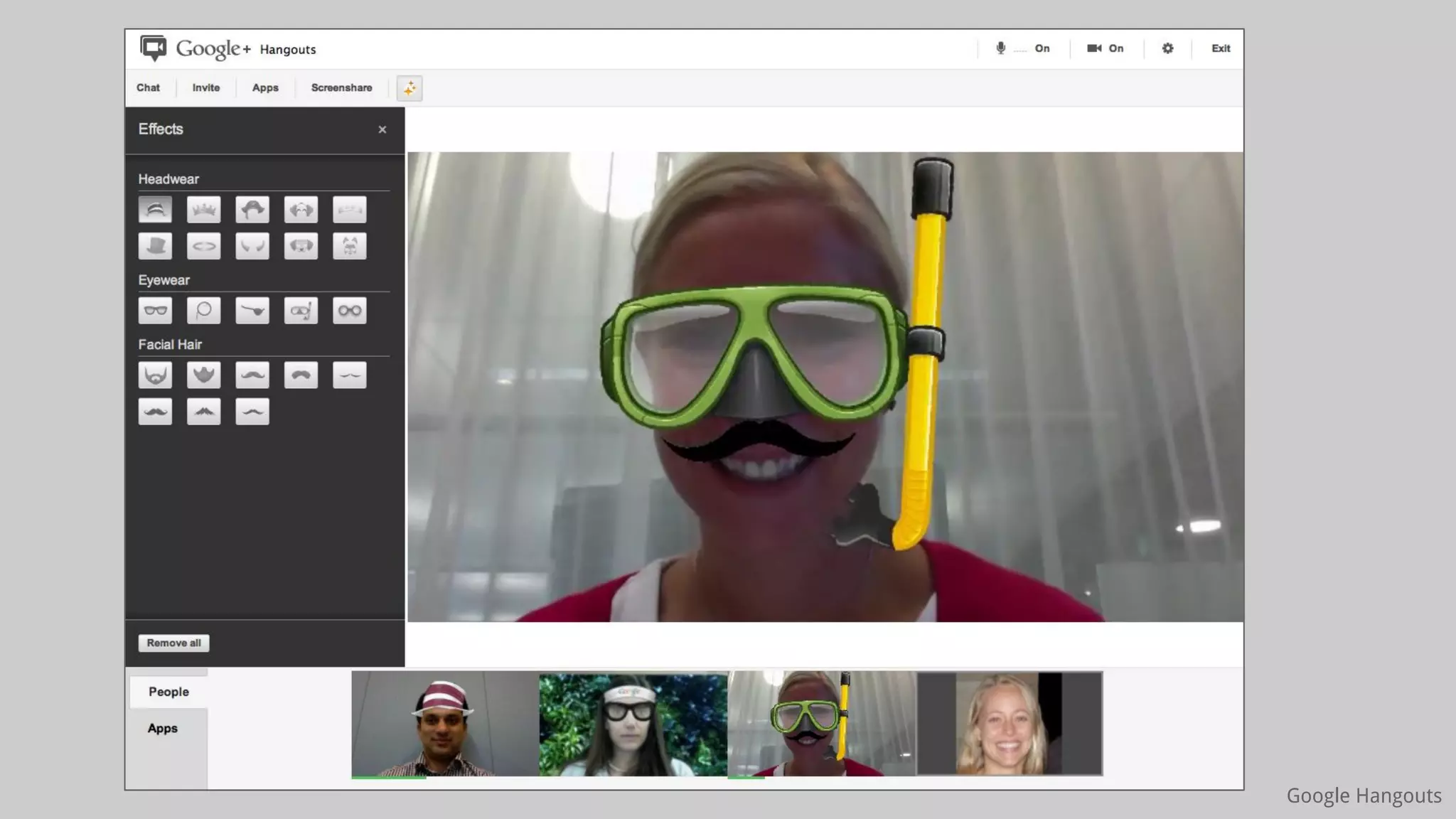
Task: Apply the sunglasses eyewear effect
Action: 155,311
